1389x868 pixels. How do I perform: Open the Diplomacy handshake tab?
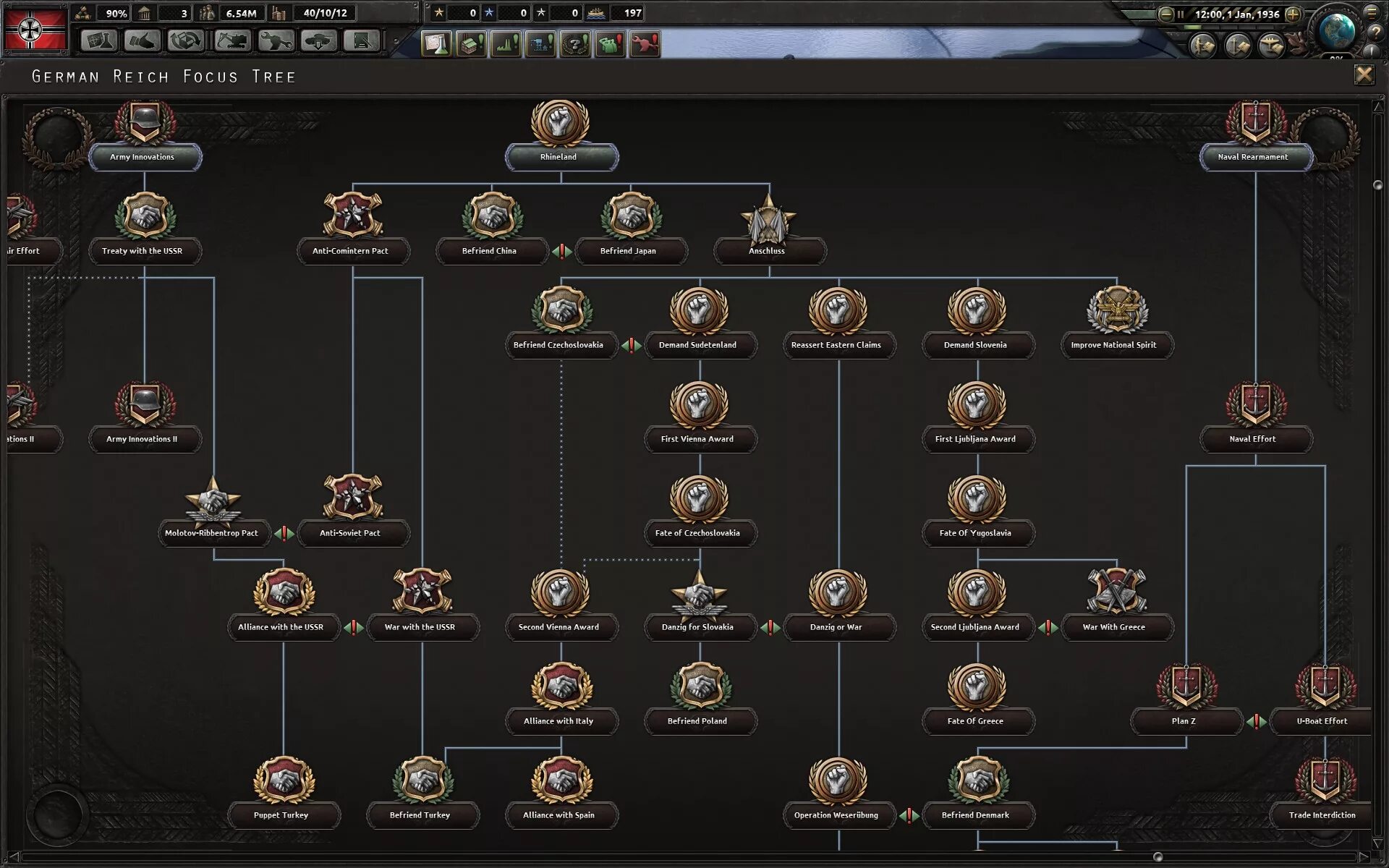coord(143,41)
